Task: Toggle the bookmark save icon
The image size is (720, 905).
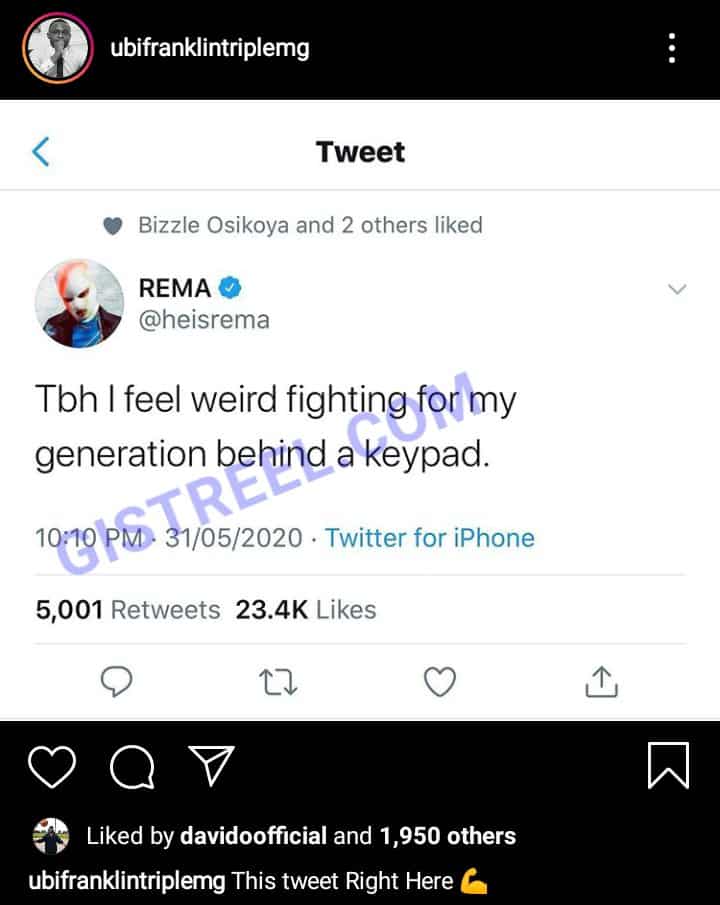Action: [668, 766]
